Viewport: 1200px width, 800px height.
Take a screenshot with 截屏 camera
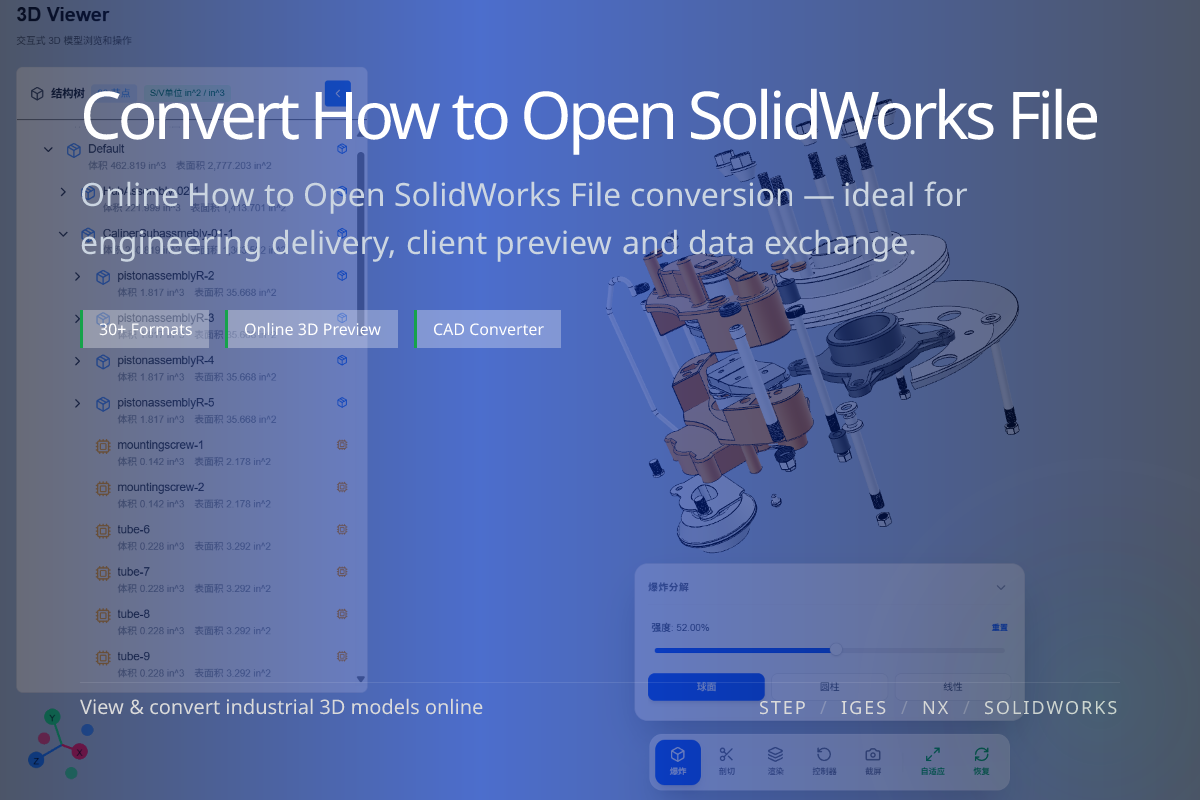pyautogui.click(x=873, y=761)
